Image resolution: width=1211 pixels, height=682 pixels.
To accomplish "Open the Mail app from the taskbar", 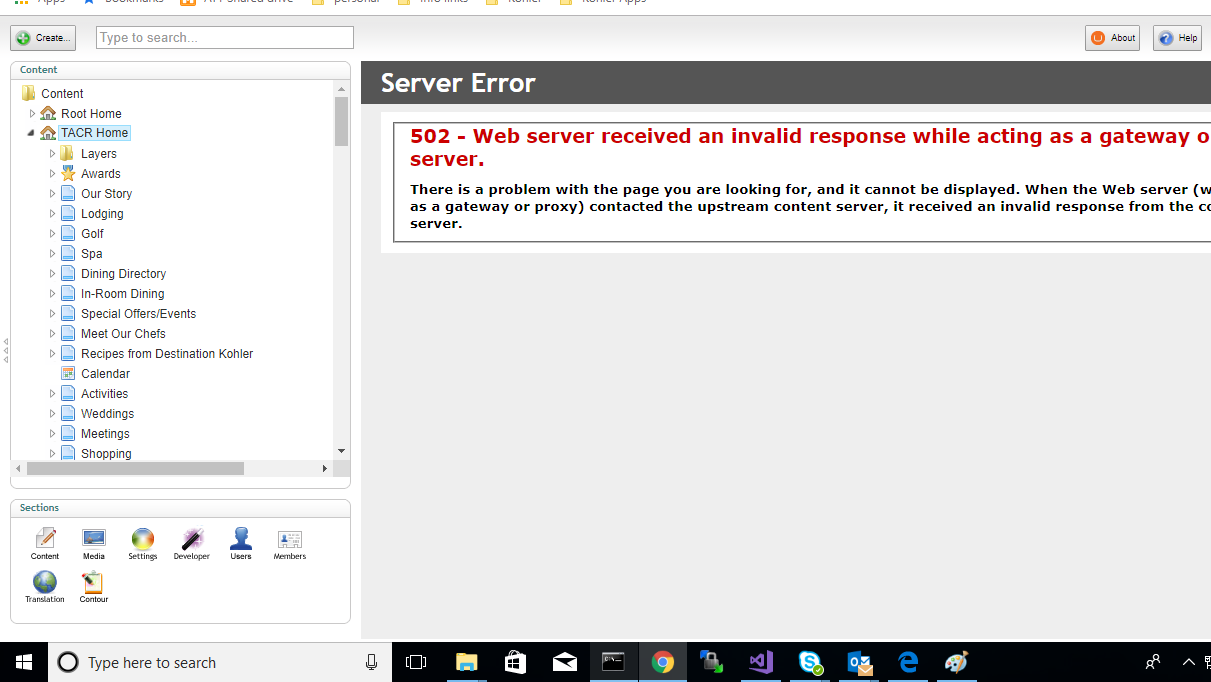I will (564, 662).
